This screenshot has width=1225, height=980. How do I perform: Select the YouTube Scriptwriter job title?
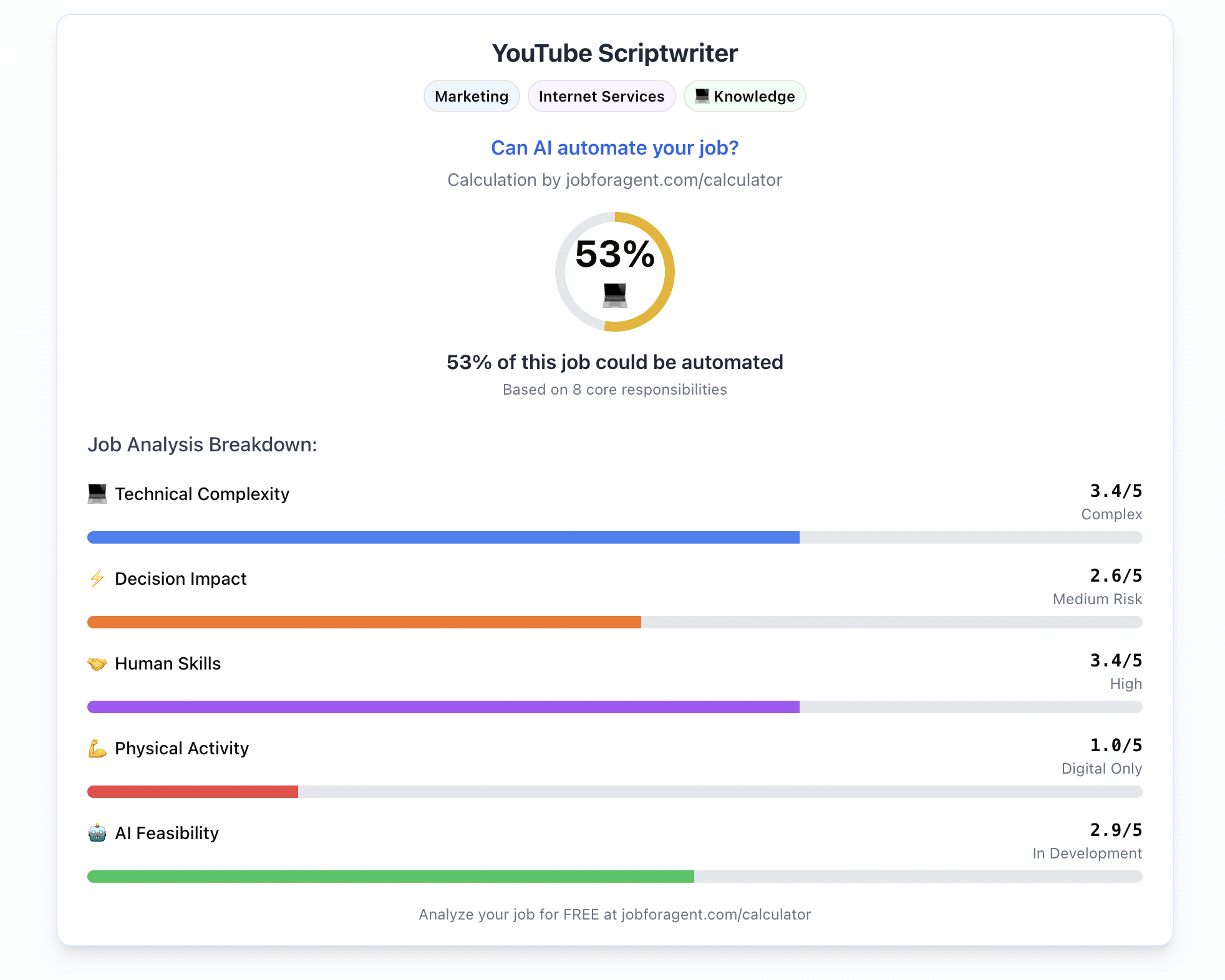pos(614,52)
